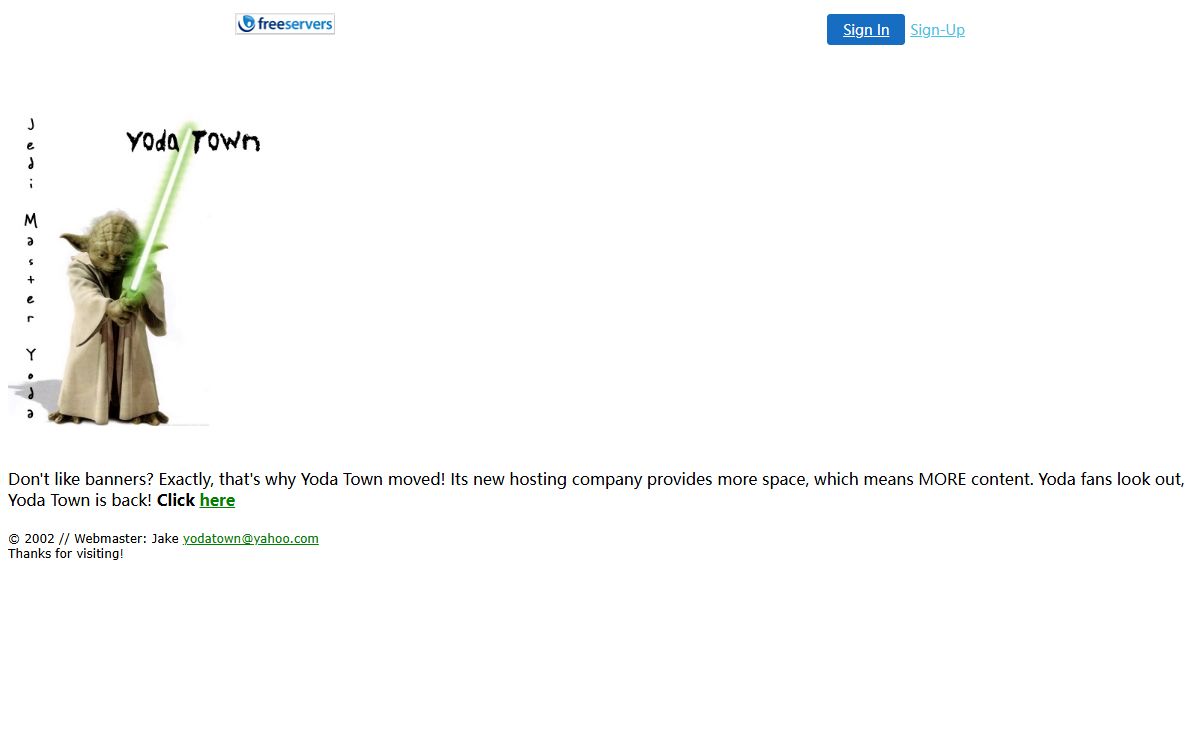The height and width of the screenshot is (740, 1200).
Task: Click the blue swirl icon in freeservers logo
Action: (x=247, y=24)
